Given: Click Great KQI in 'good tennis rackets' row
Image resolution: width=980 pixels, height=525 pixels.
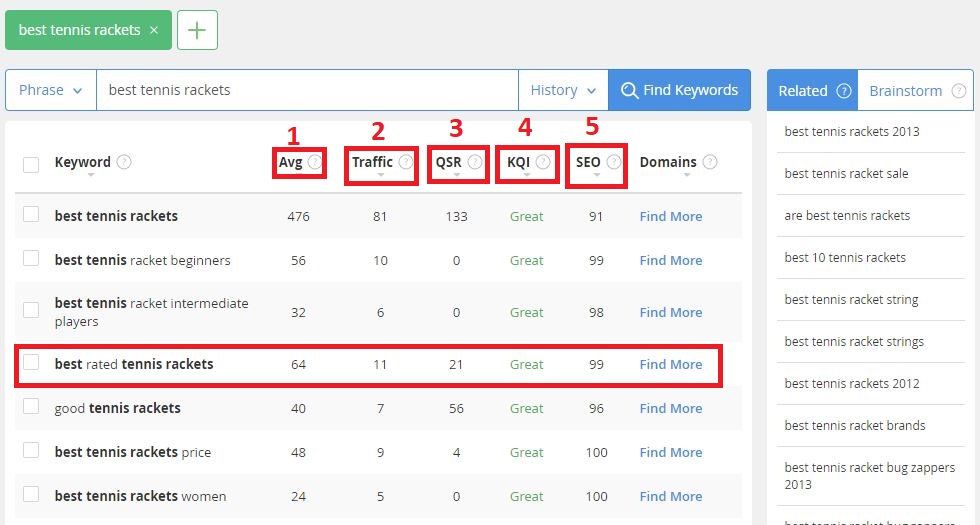Looking at the screenshot, I should (526, 408).
